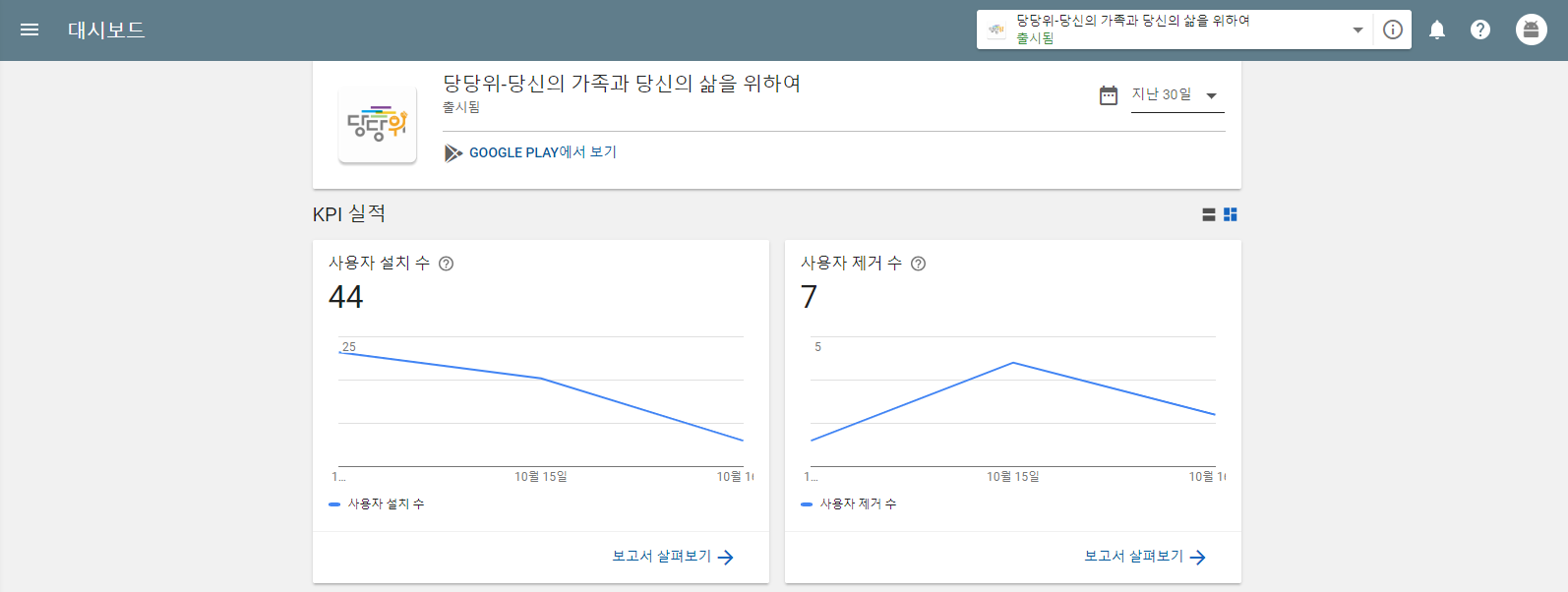Open the account avatar menu

(1531, 30)
